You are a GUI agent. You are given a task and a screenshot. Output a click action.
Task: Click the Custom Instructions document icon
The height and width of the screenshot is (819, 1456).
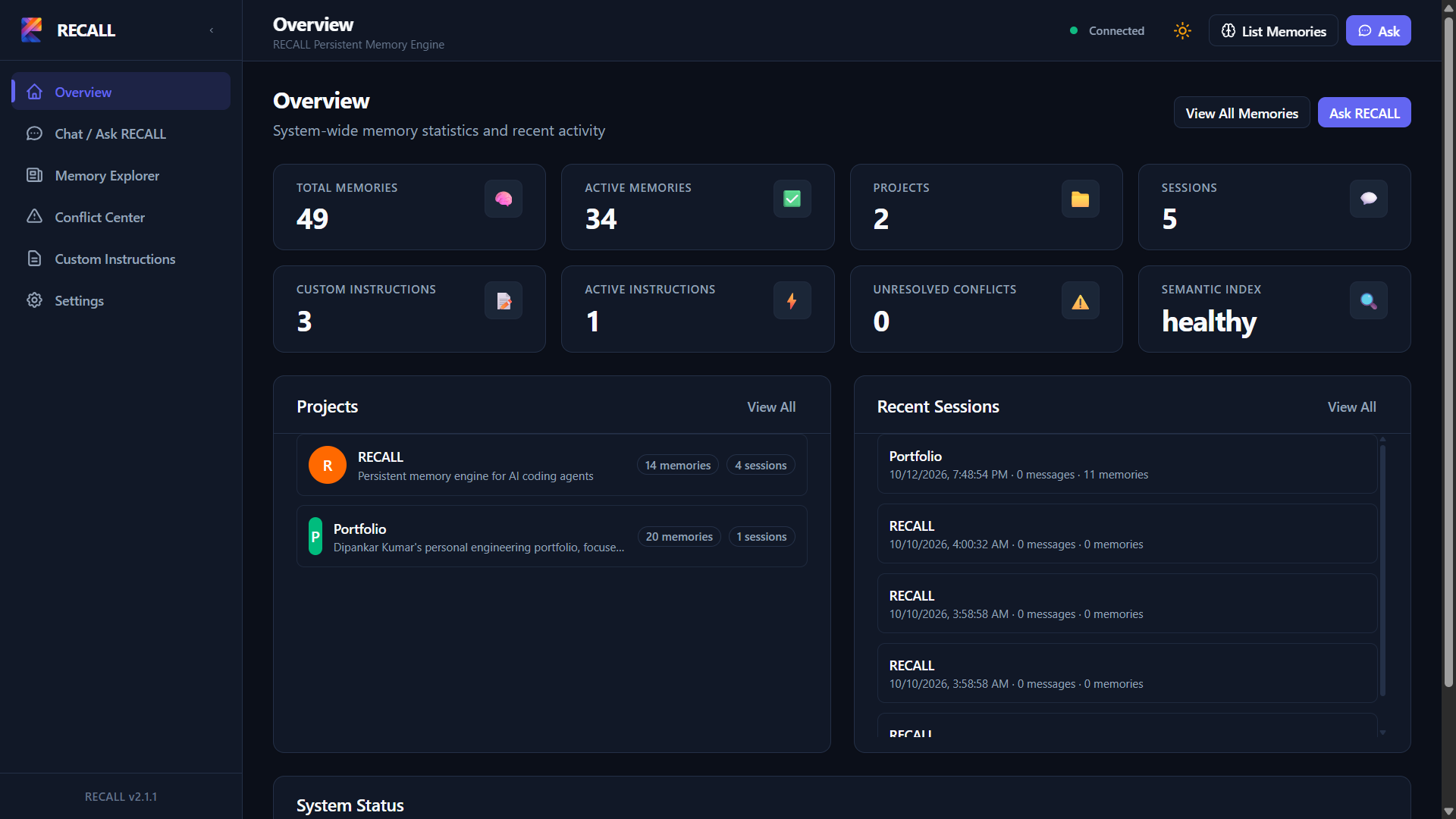[x=34, y=259]
